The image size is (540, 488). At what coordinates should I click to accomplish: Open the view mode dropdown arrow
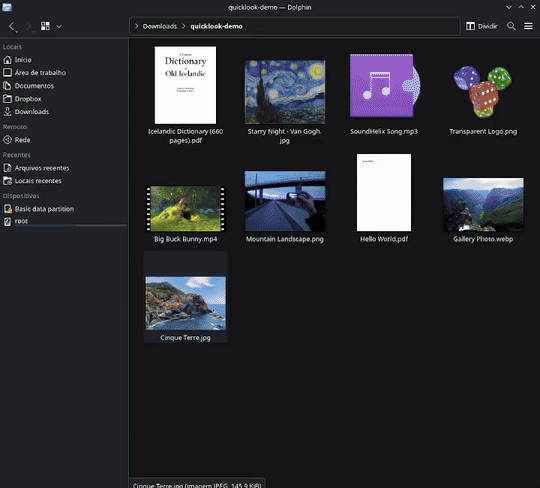tap(59, 26)
